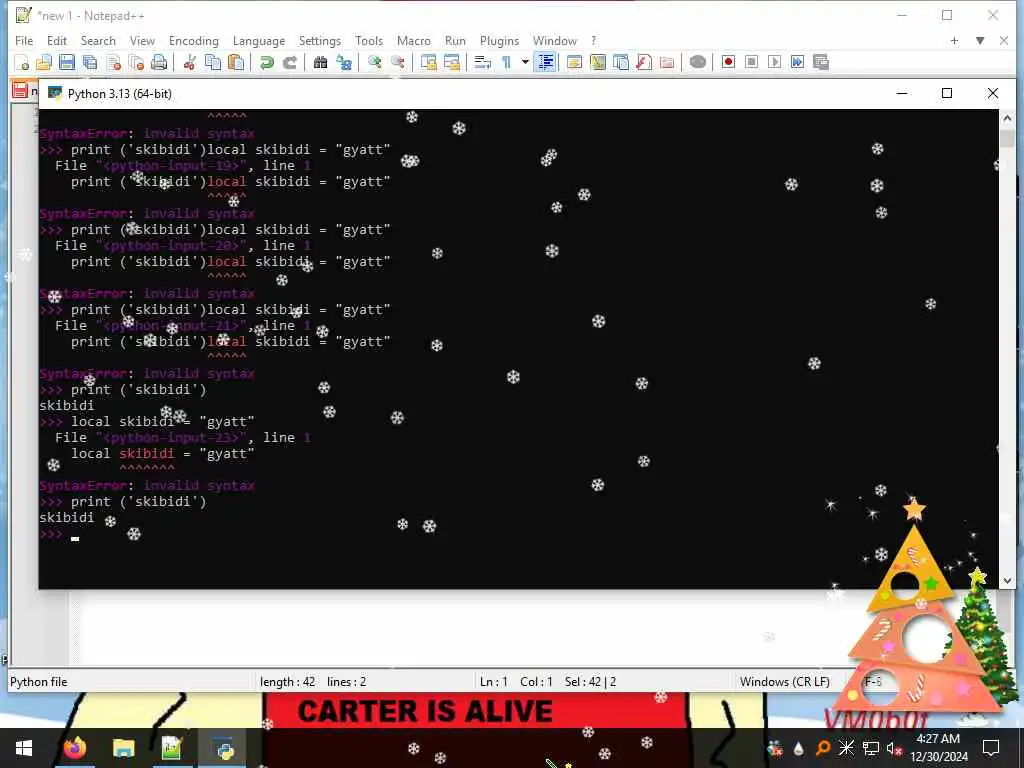
Task: Open the Tools menu
Action: click(369, 40)
